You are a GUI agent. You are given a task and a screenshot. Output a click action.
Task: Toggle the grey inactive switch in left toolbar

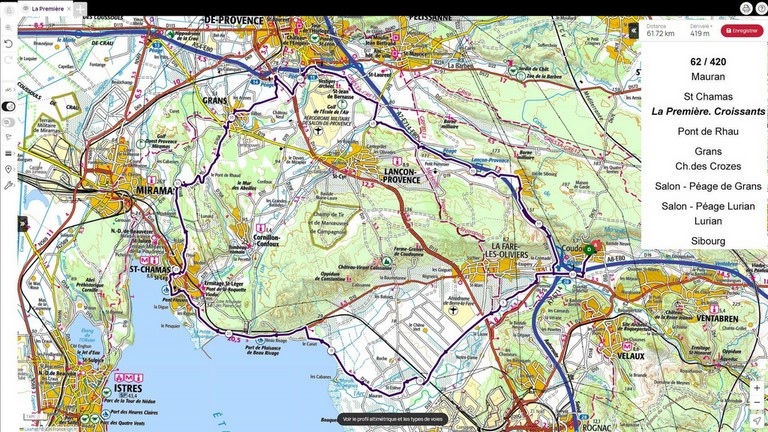point(8,121)
